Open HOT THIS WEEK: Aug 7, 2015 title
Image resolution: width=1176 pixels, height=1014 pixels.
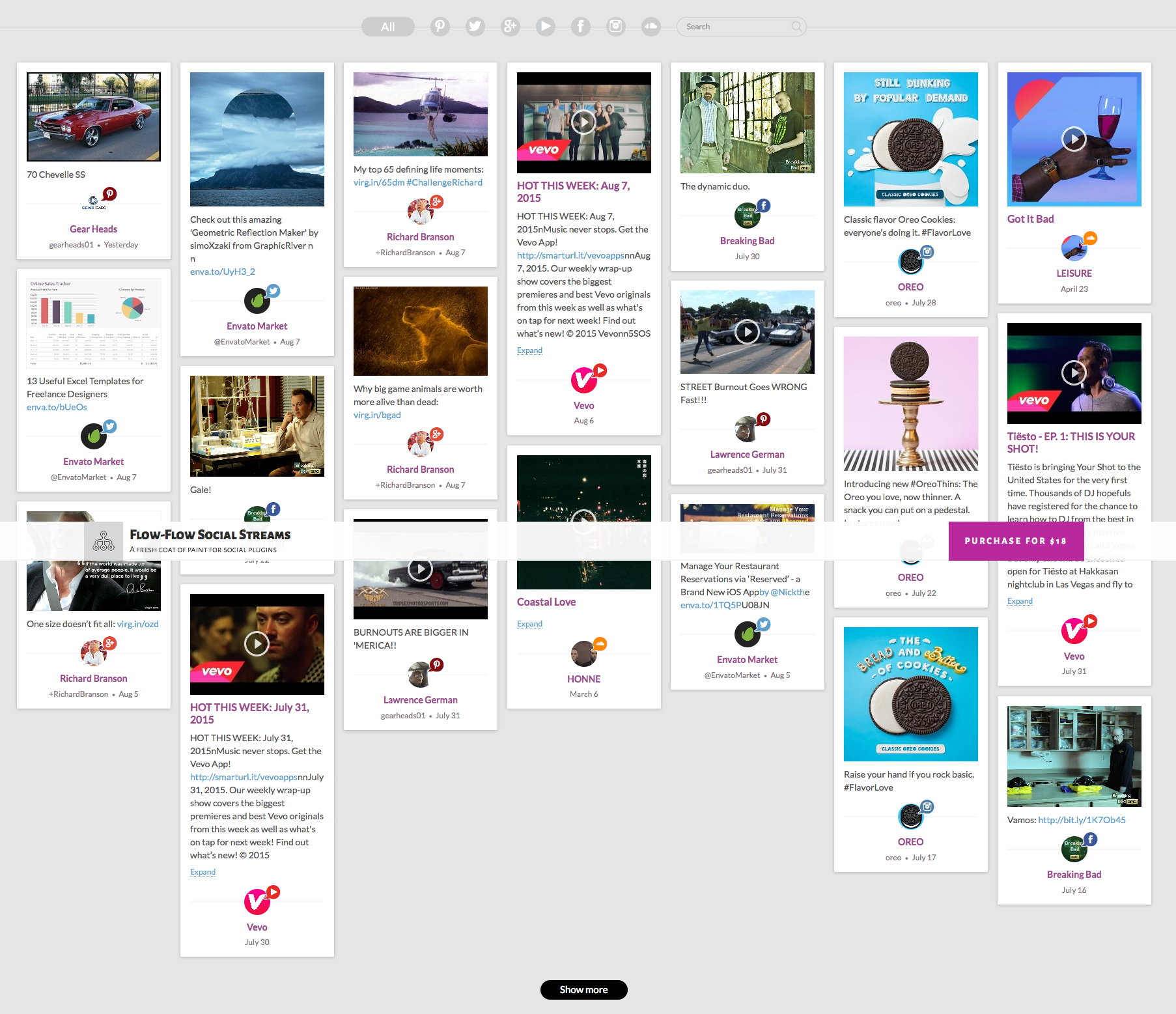pos(574,192)
